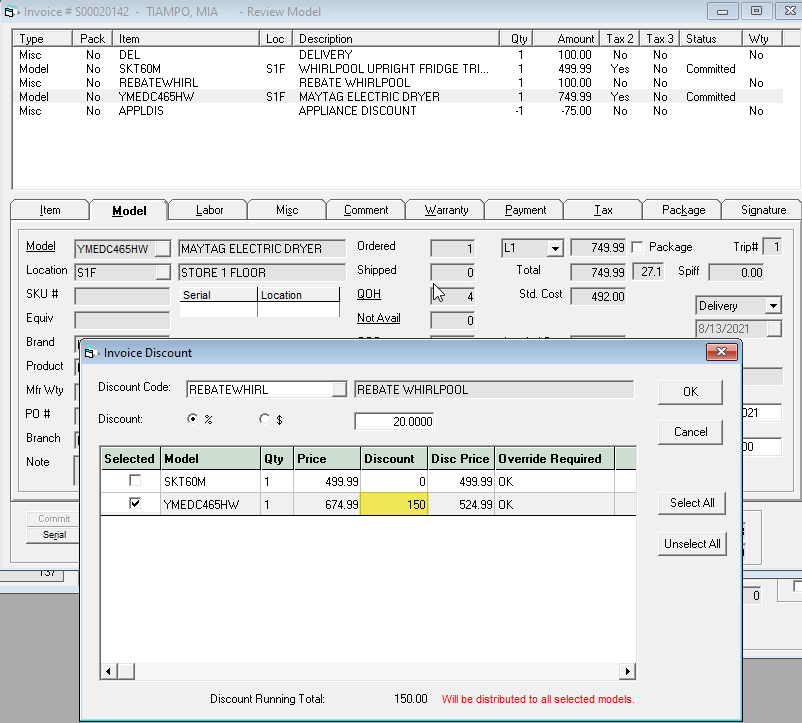Select the SKT60M Whirlpool fridge invoice row
The height and width of the screenshot is (723, 802).
[398, 69]
